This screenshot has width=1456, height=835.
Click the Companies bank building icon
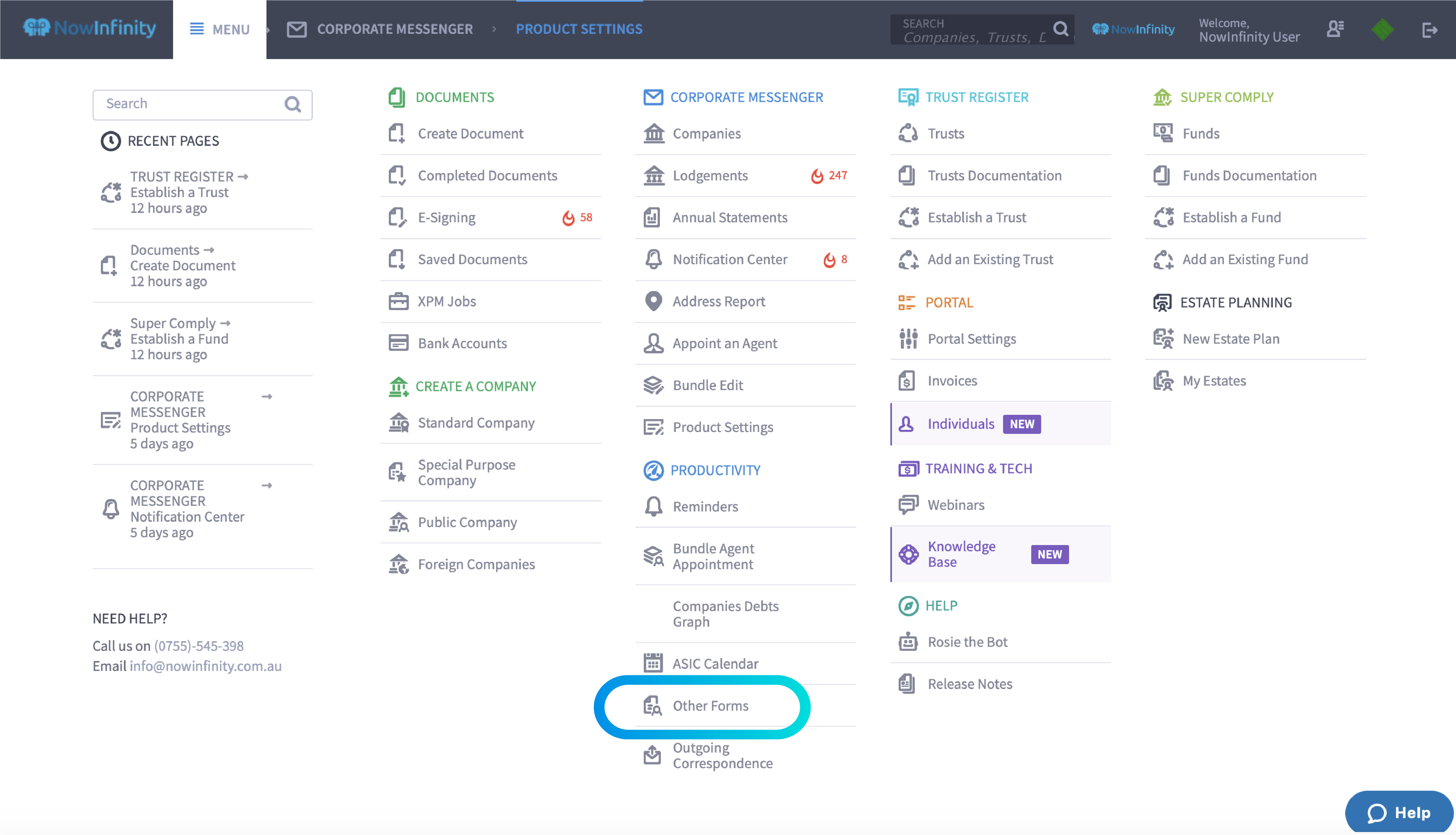tap(653, 133)
